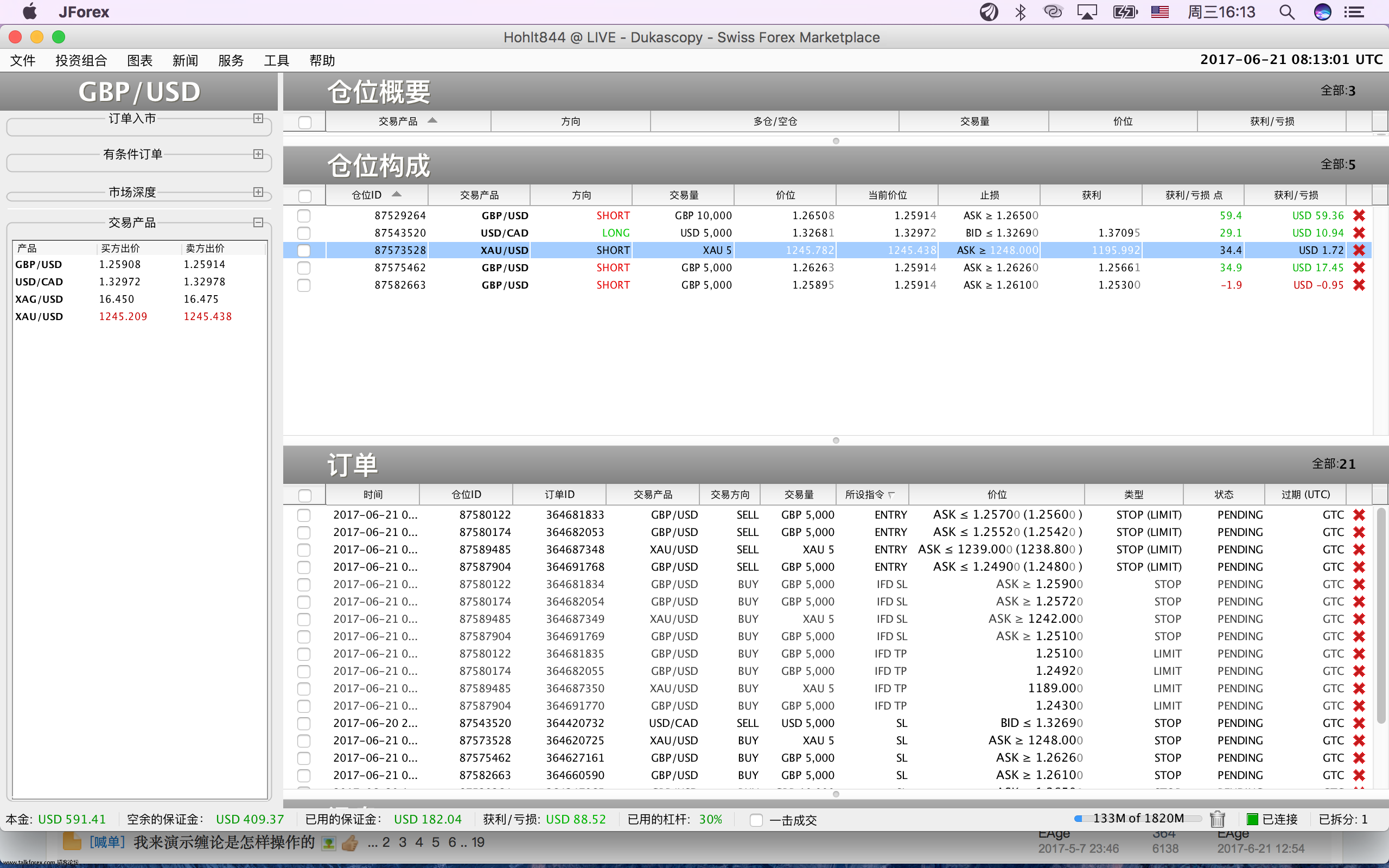The width and height of the screenshot is (1389, 868).
Task: Select XAG/USD row in instrument list
Action: tap(139, 299)
